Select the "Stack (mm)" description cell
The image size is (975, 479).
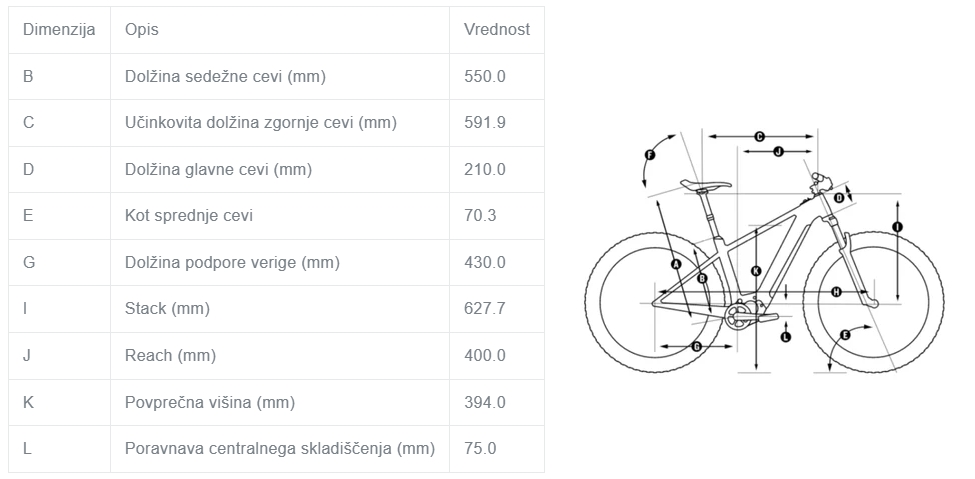(167, 308)
